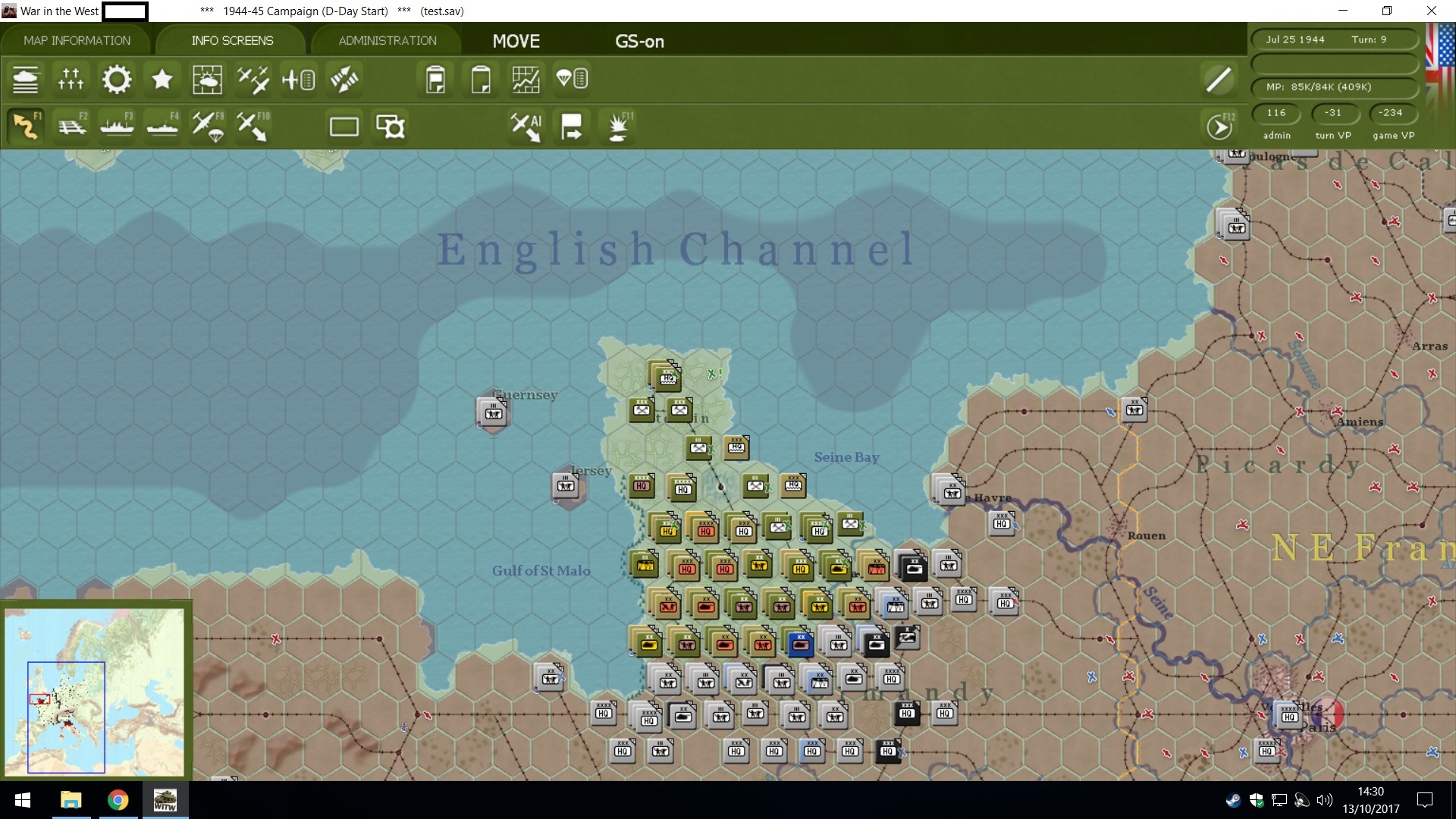Toggle AI air execution button
Screen dimensions: 1456x819
[526, 126]
